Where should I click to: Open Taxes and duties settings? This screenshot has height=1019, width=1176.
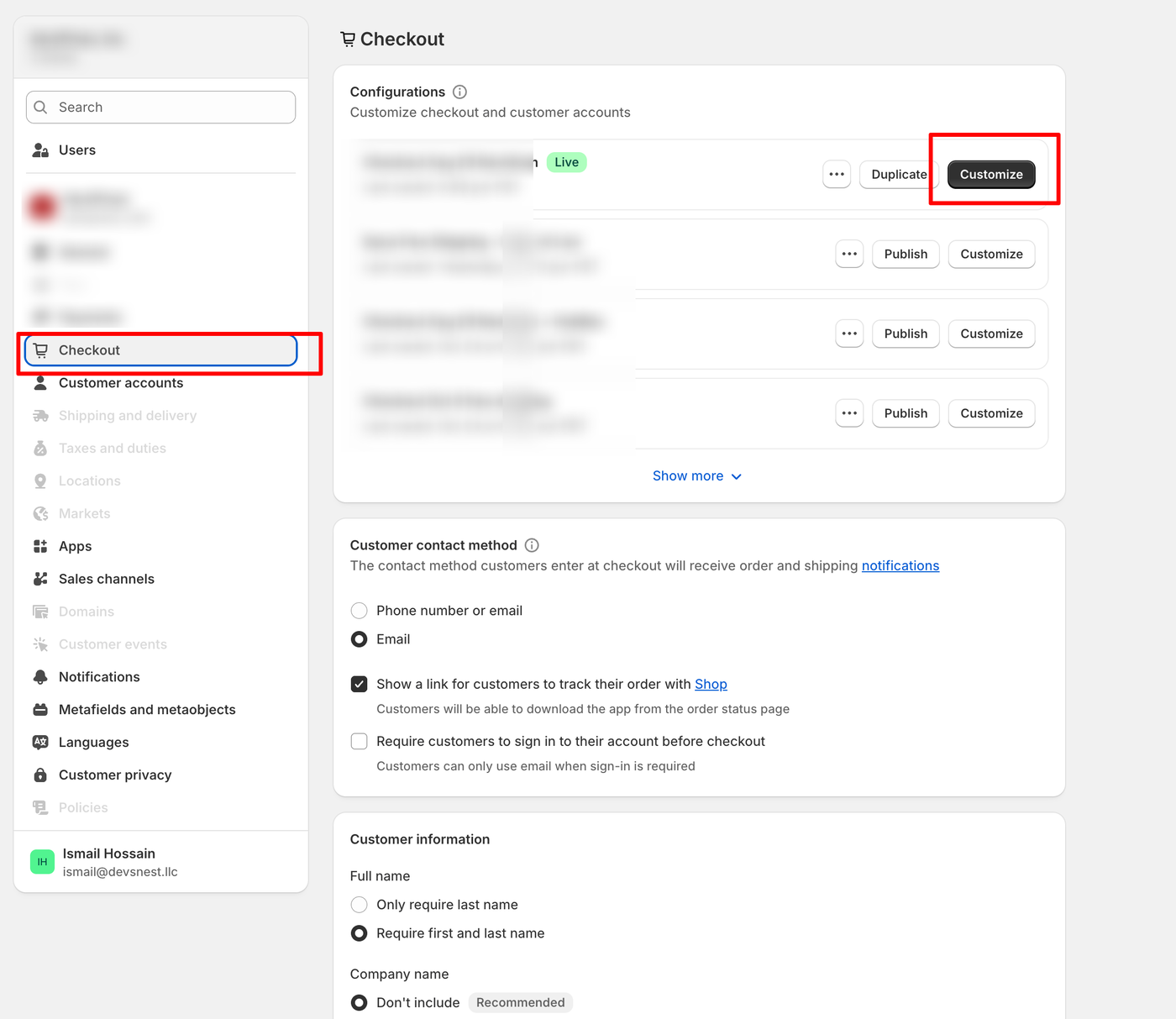tap(160, 449)
